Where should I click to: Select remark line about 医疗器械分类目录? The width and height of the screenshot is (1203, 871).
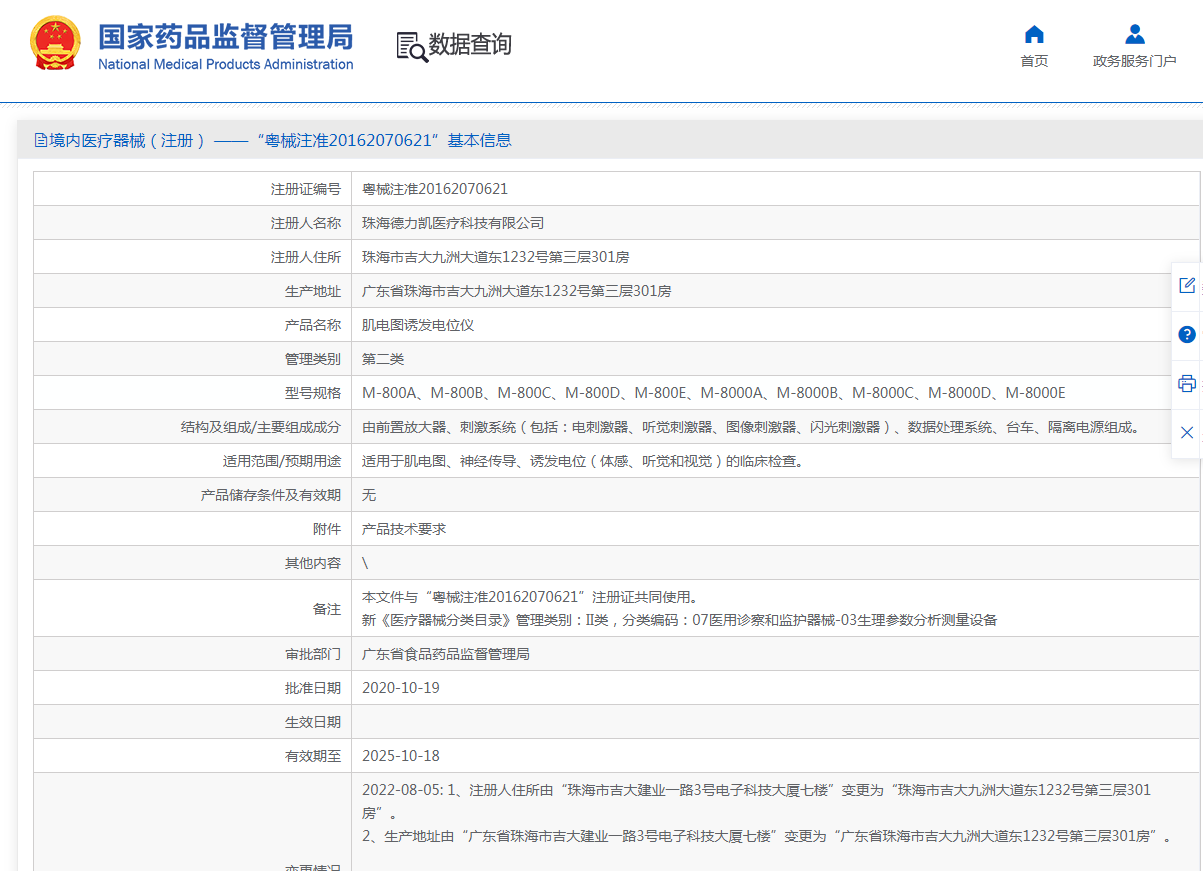[x=680, y=620]
